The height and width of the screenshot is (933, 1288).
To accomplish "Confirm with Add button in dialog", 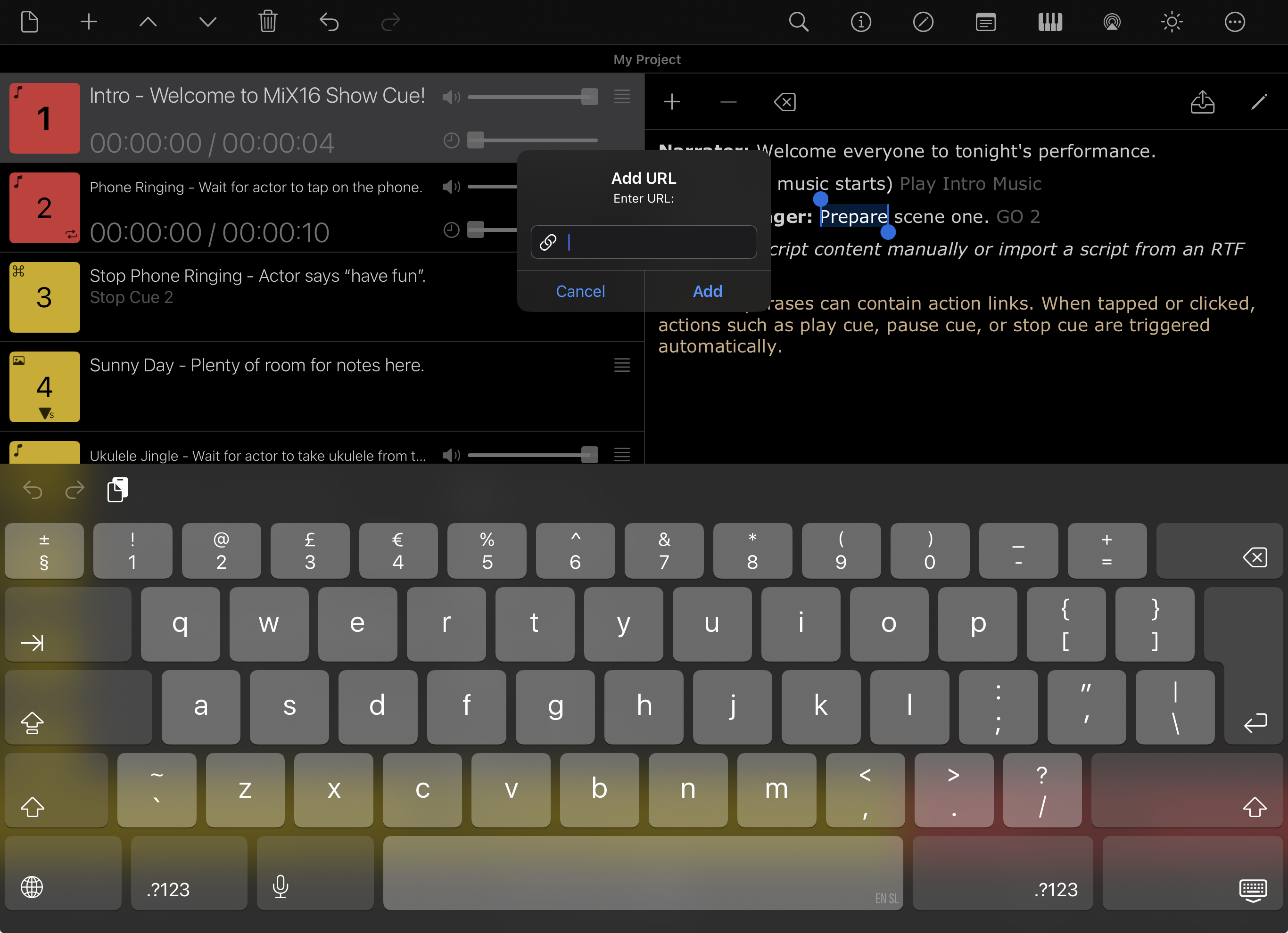I will (708, 291).
